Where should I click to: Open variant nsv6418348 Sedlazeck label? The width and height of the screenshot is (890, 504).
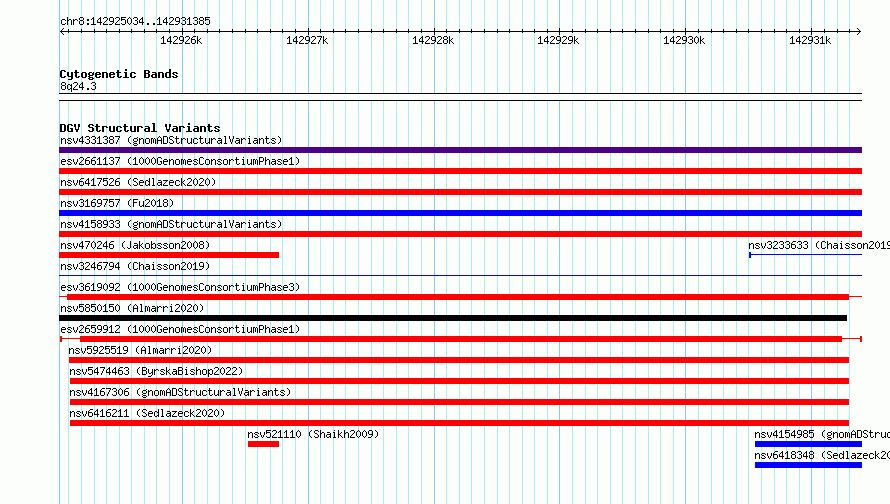click(822, 455)
